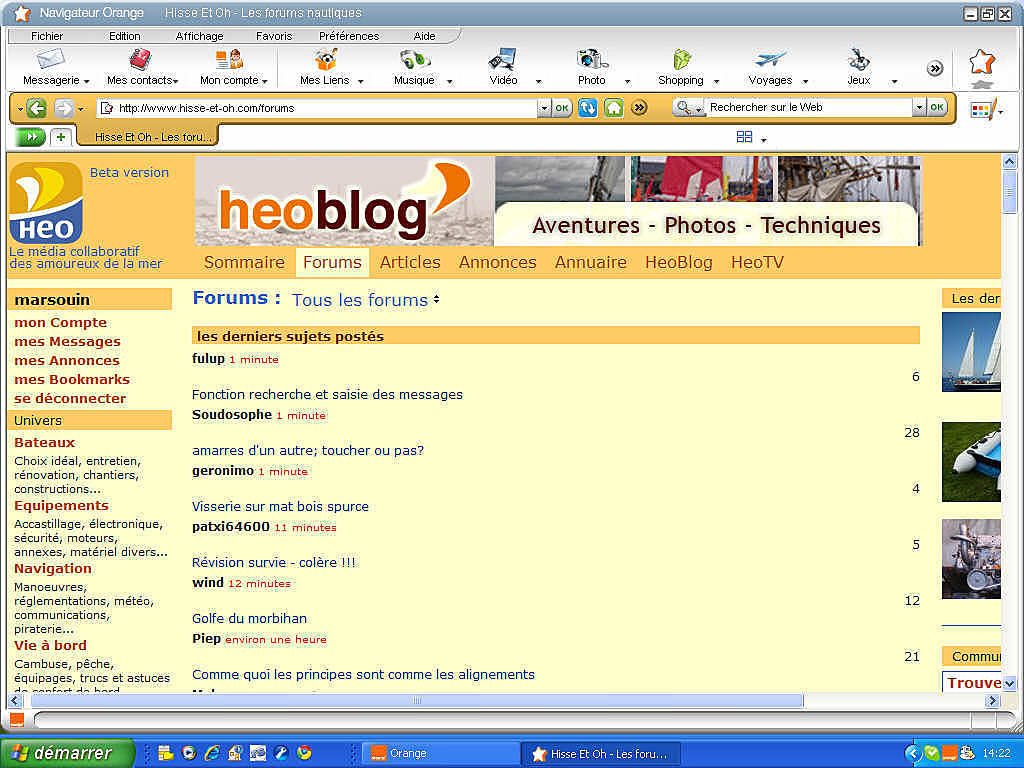Go to the browser home page icon
Image resolution: width=1024 pixels, height=768 pixels.
click(x=613, y=108)
